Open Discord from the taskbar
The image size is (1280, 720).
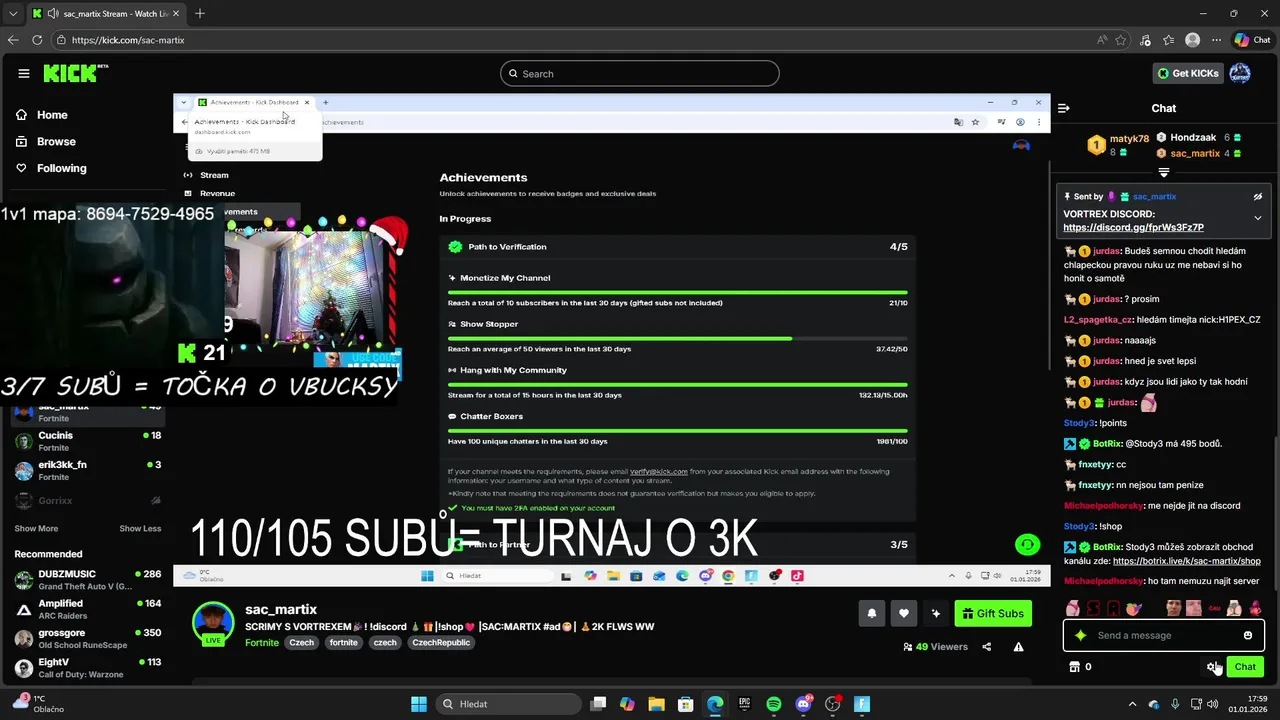803,704
